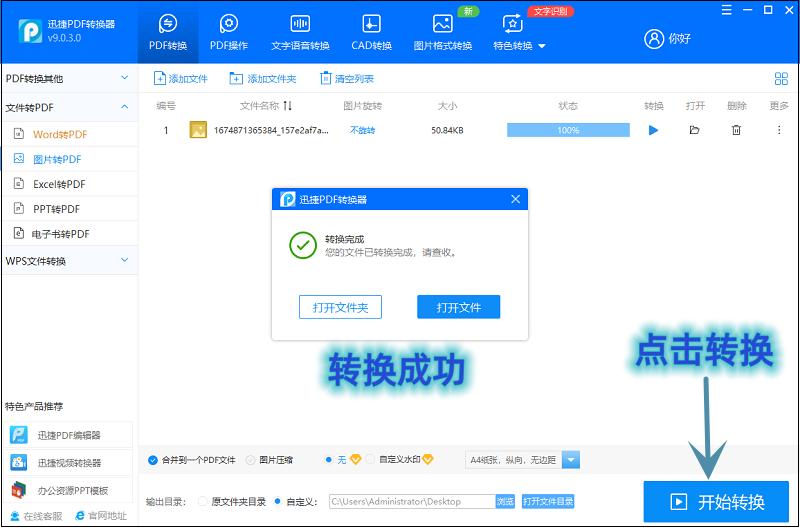Click the 迅捷视频转换器 icon

click(x=19, y=463)
